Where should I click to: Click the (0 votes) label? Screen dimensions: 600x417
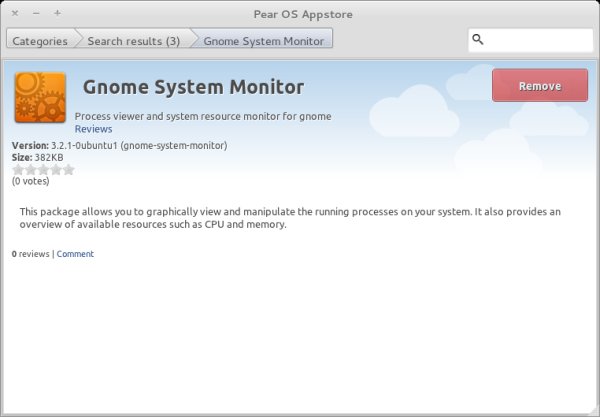[x=31, y=181]
